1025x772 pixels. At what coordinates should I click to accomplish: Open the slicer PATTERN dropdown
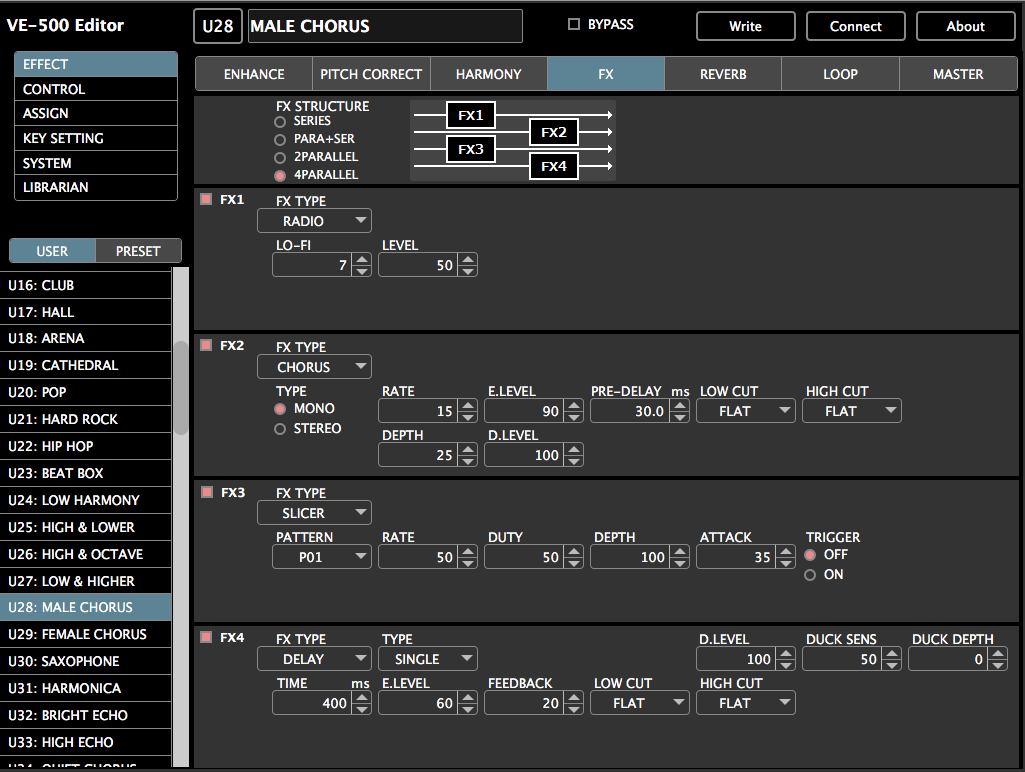[321, 556]
